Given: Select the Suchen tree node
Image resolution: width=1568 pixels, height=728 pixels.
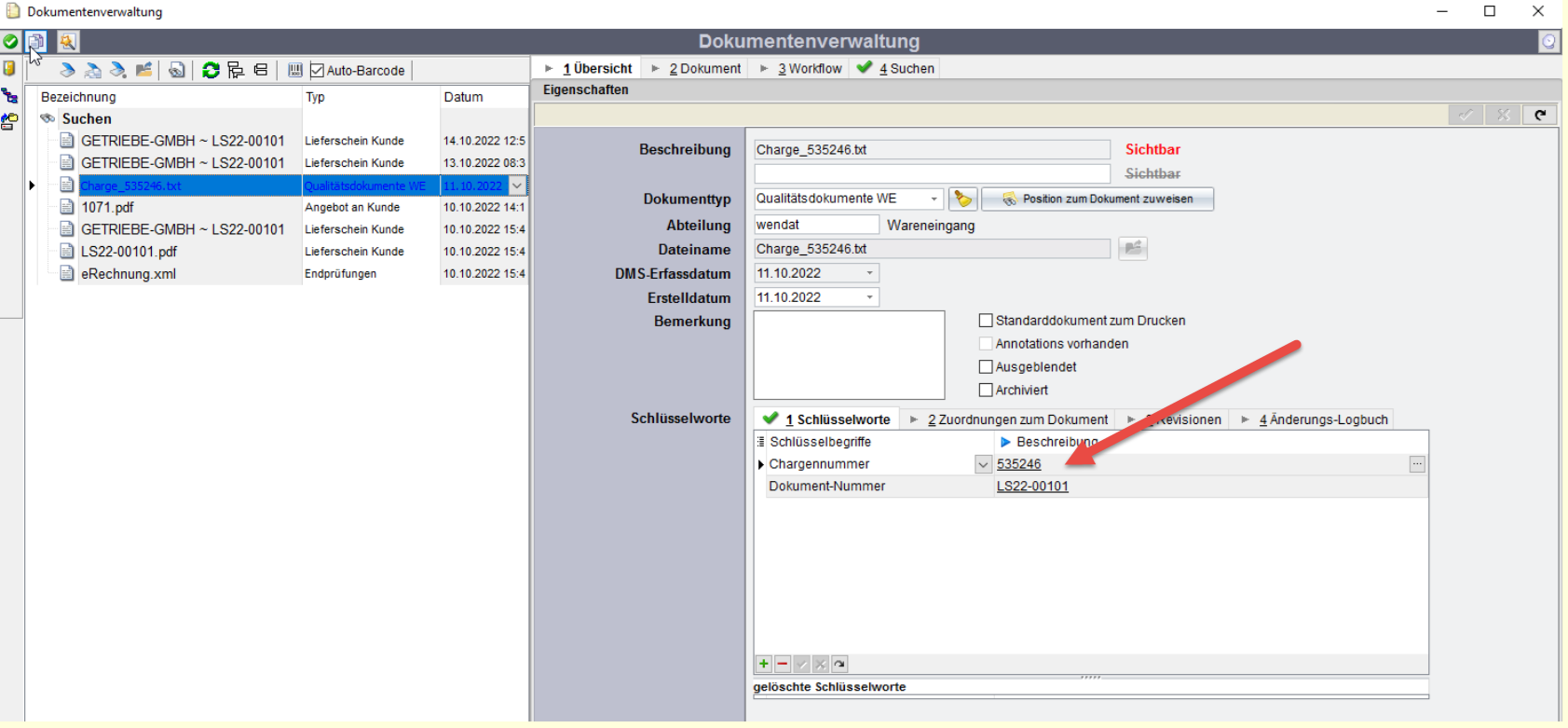Looking at the screenshot, I should [87, 119].
